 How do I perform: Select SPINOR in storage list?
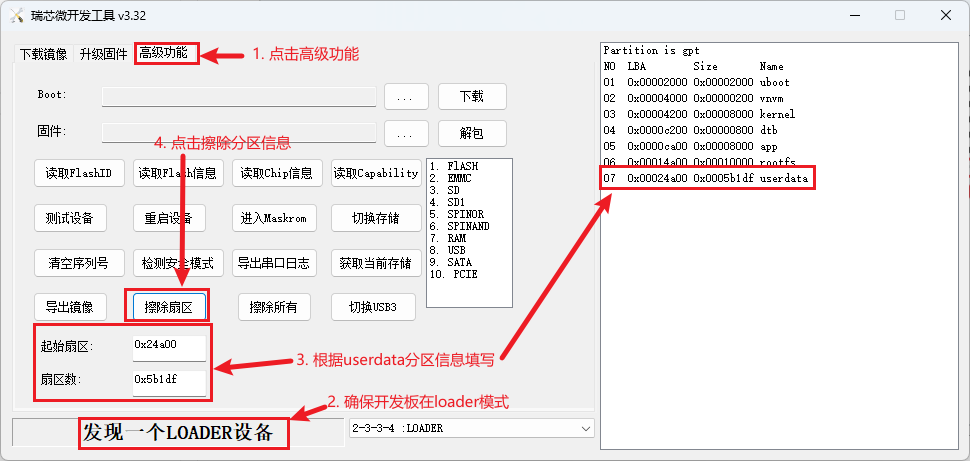click(x=457, y=214)
